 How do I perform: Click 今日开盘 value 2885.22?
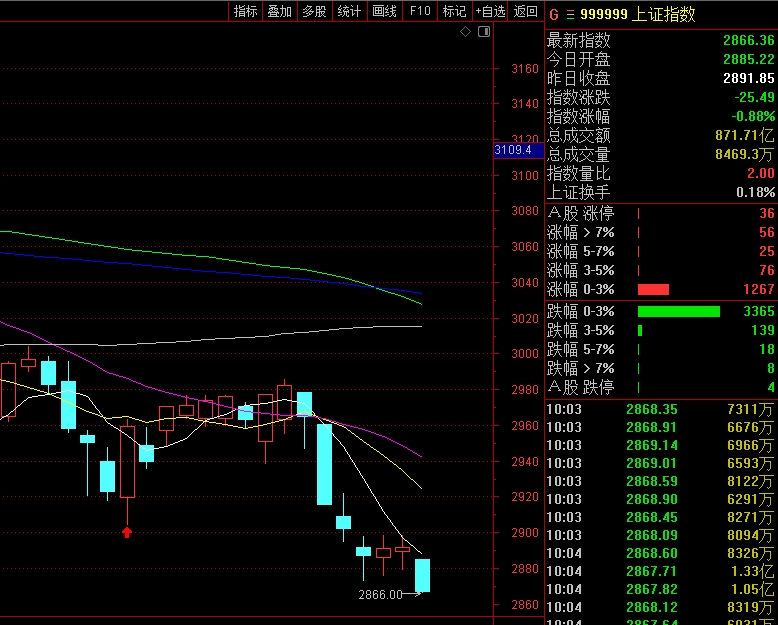[748, 60]
